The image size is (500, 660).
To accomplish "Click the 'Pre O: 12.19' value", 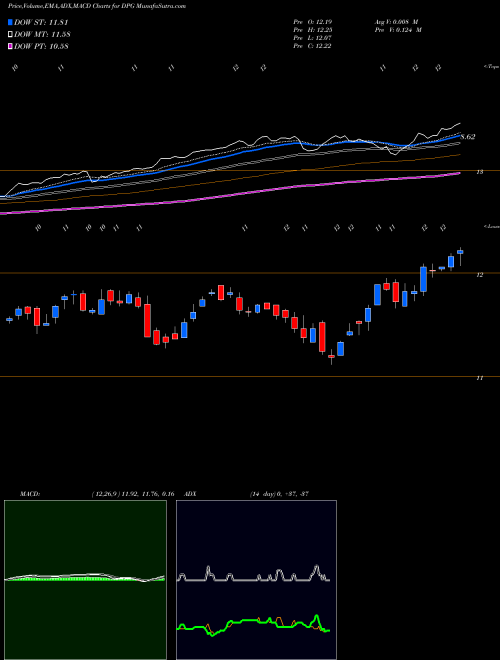I will pyautogui.click(x=312, y=21).
